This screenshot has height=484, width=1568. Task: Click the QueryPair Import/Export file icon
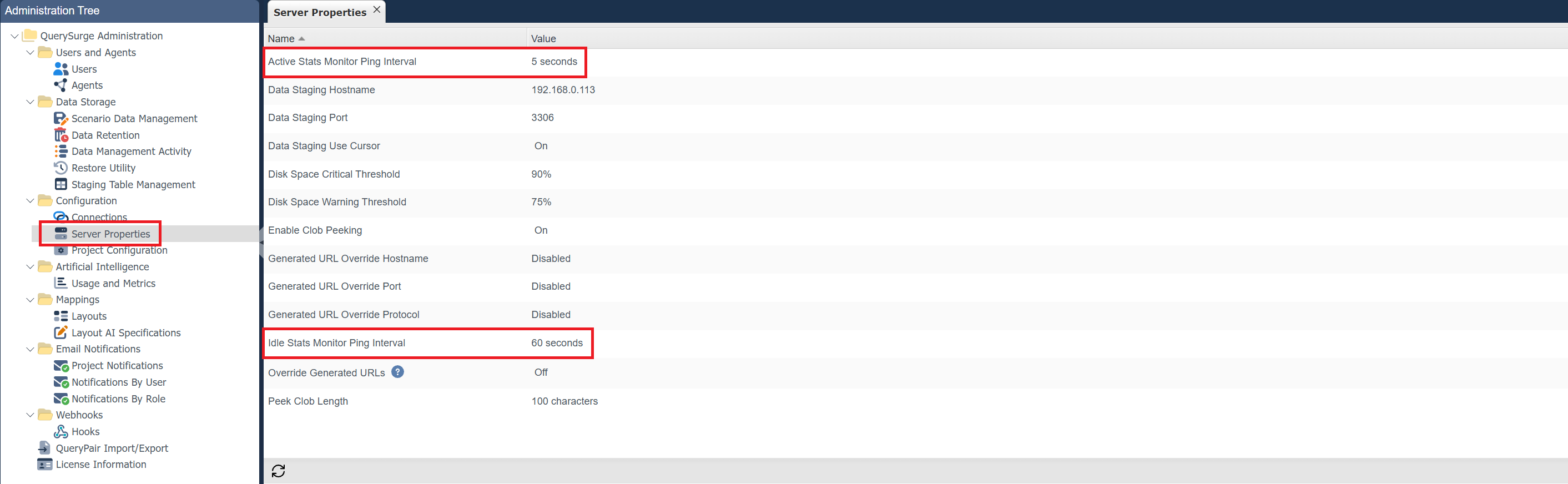(x=44, y=447)
